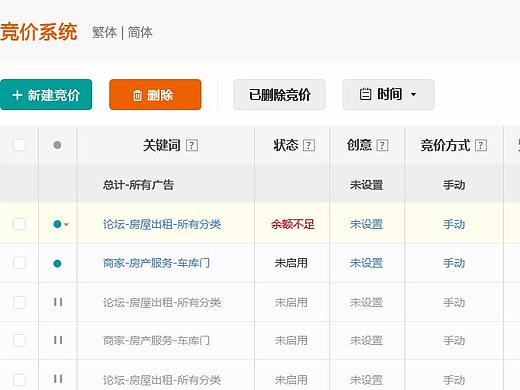Click the 新建竞价 button
Viewport: 520px width, 390px height.
46,95
